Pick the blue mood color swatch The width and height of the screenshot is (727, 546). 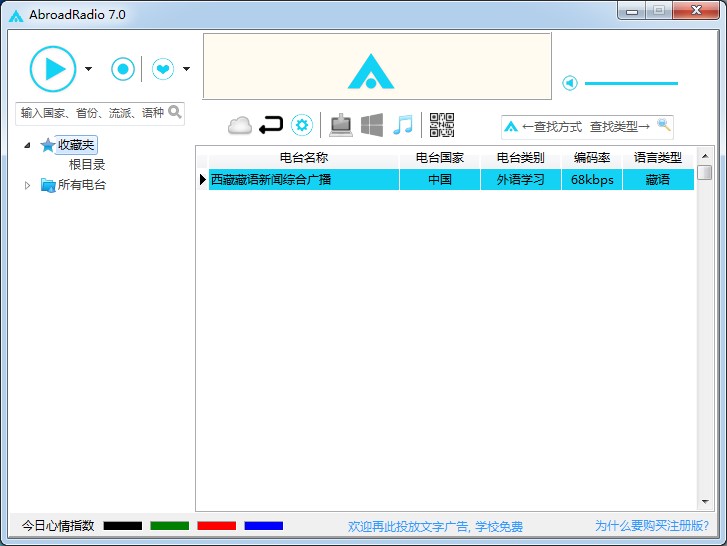click(x=263, y=526)
